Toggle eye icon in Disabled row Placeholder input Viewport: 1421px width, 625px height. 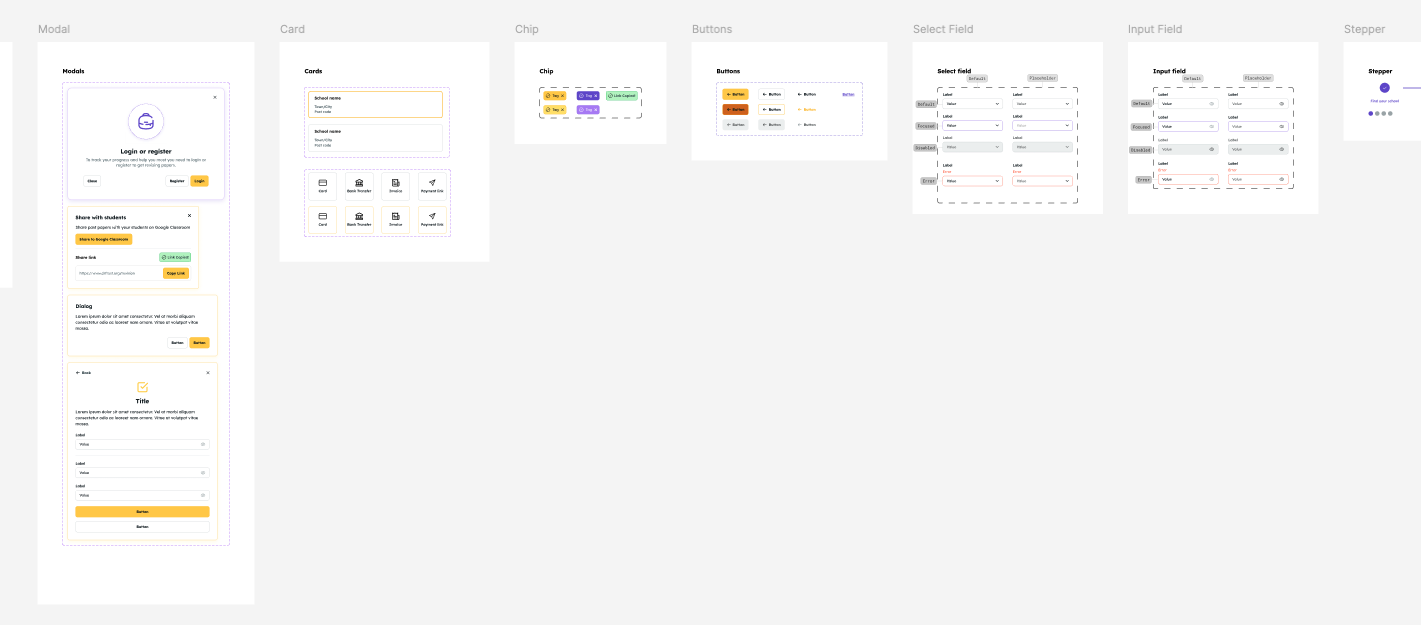click(x=1282, y=149)
